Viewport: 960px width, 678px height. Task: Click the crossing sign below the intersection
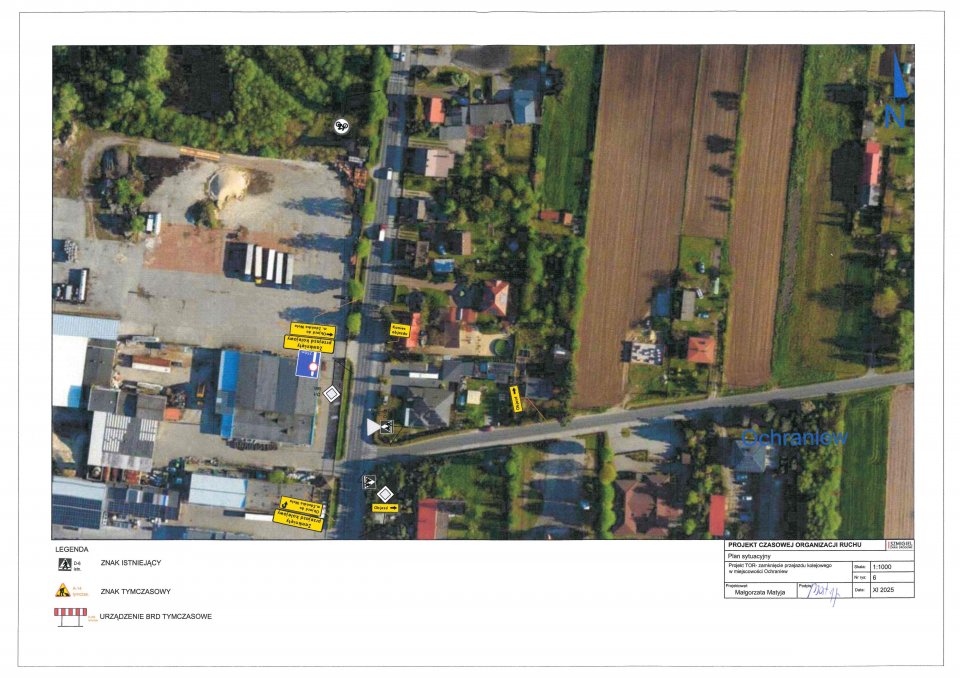(x=369, y=482)
